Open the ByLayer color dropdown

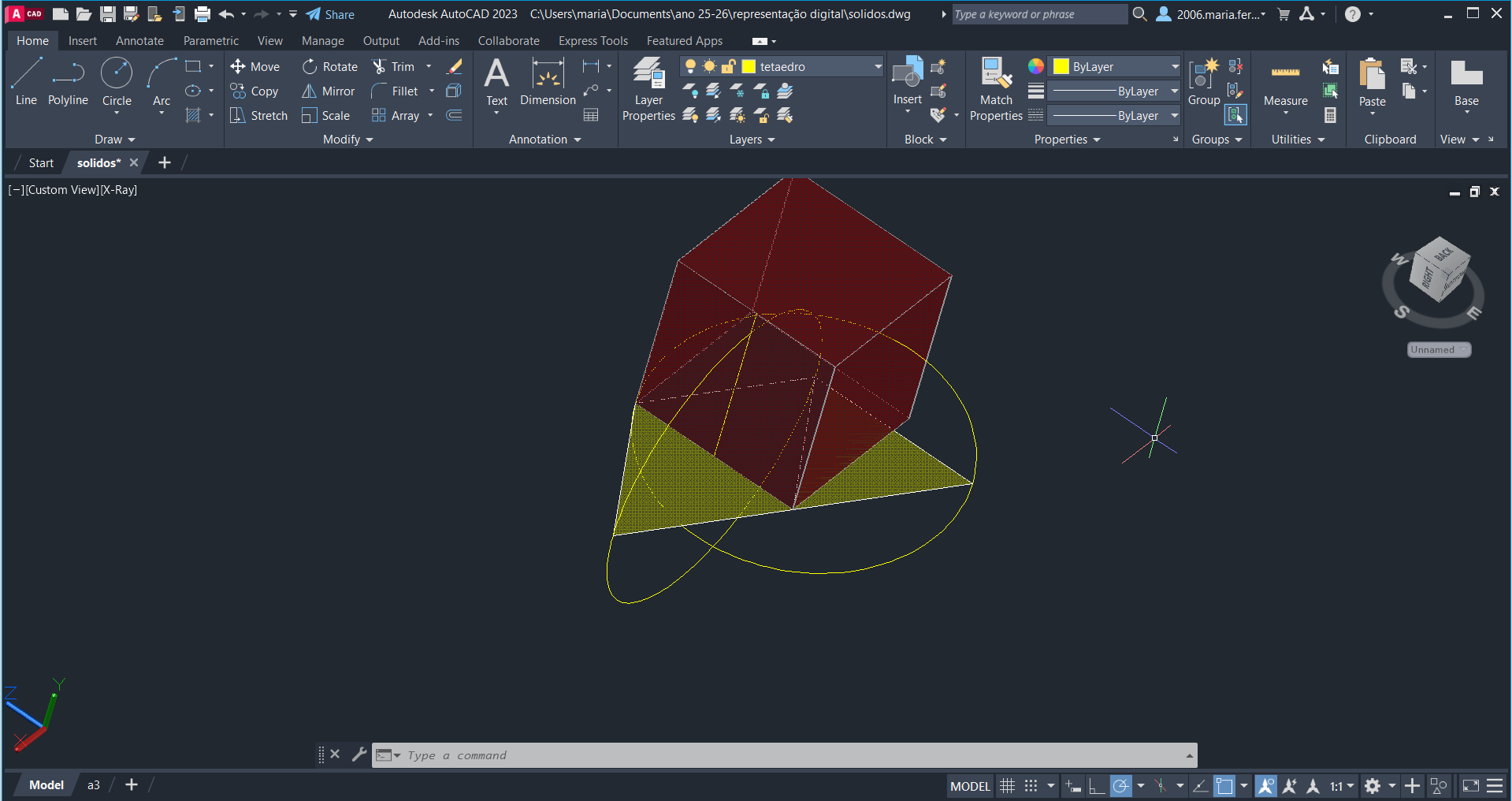(1174, 67)
